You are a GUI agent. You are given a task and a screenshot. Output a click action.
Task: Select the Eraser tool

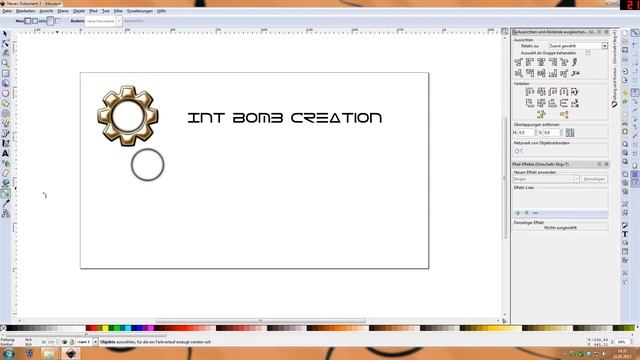5,173
